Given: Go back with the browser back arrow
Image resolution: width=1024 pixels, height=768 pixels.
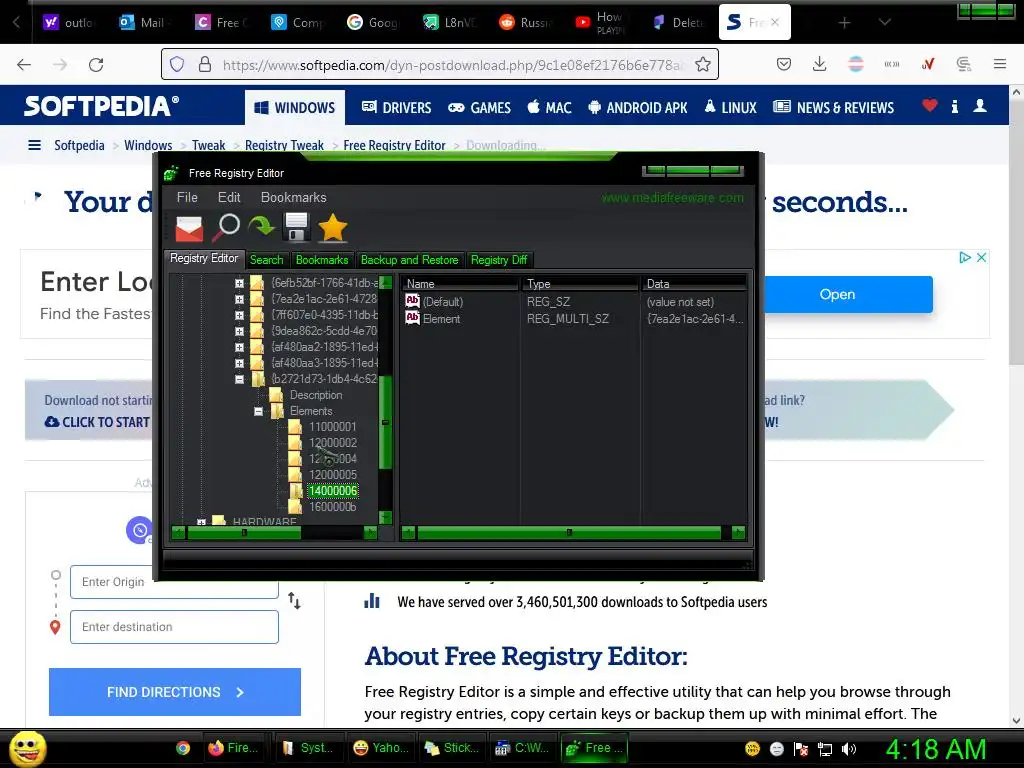Looking at the screenshot, I should (x=24, y=65).
